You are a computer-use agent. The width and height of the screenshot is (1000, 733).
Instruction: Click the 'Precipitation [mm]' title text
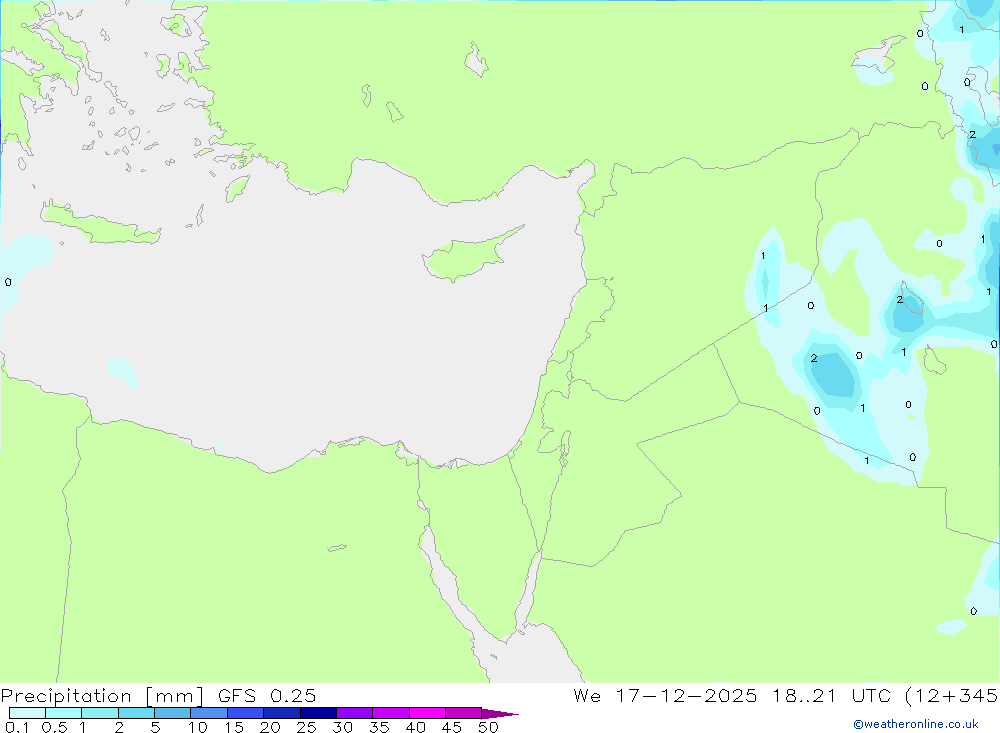click(x=102, y=696)
